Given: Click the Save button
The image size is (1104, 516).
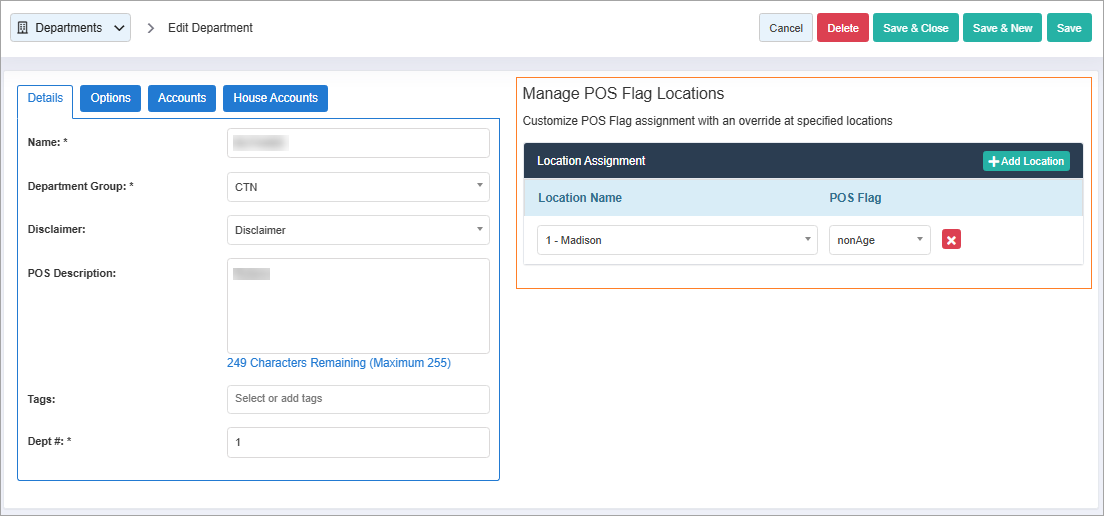Looking at the screenshot, I should (1069, 28).
